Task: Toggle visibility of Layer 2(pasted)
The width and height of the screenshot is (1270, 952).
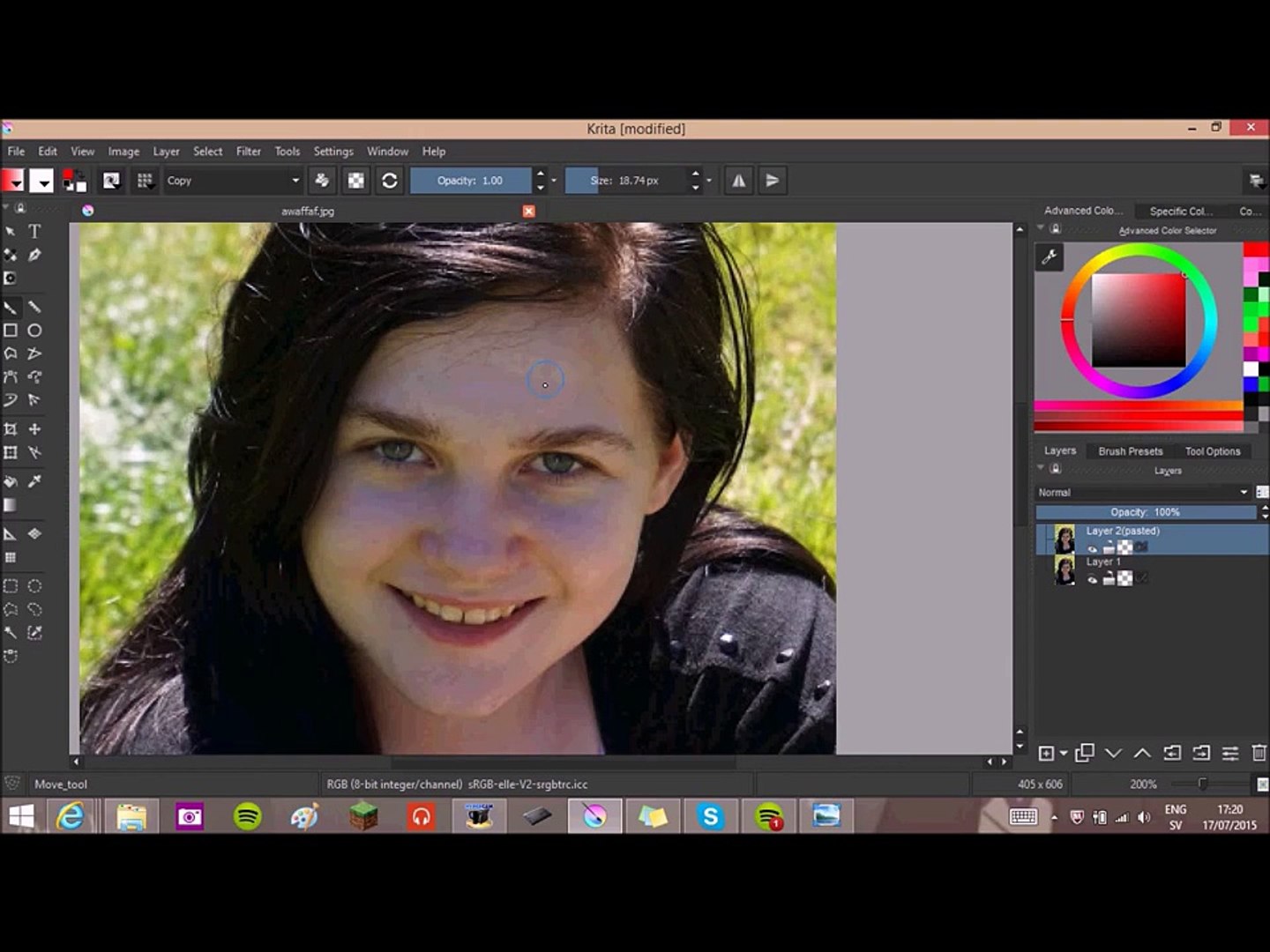Action: pos(1093,548)
